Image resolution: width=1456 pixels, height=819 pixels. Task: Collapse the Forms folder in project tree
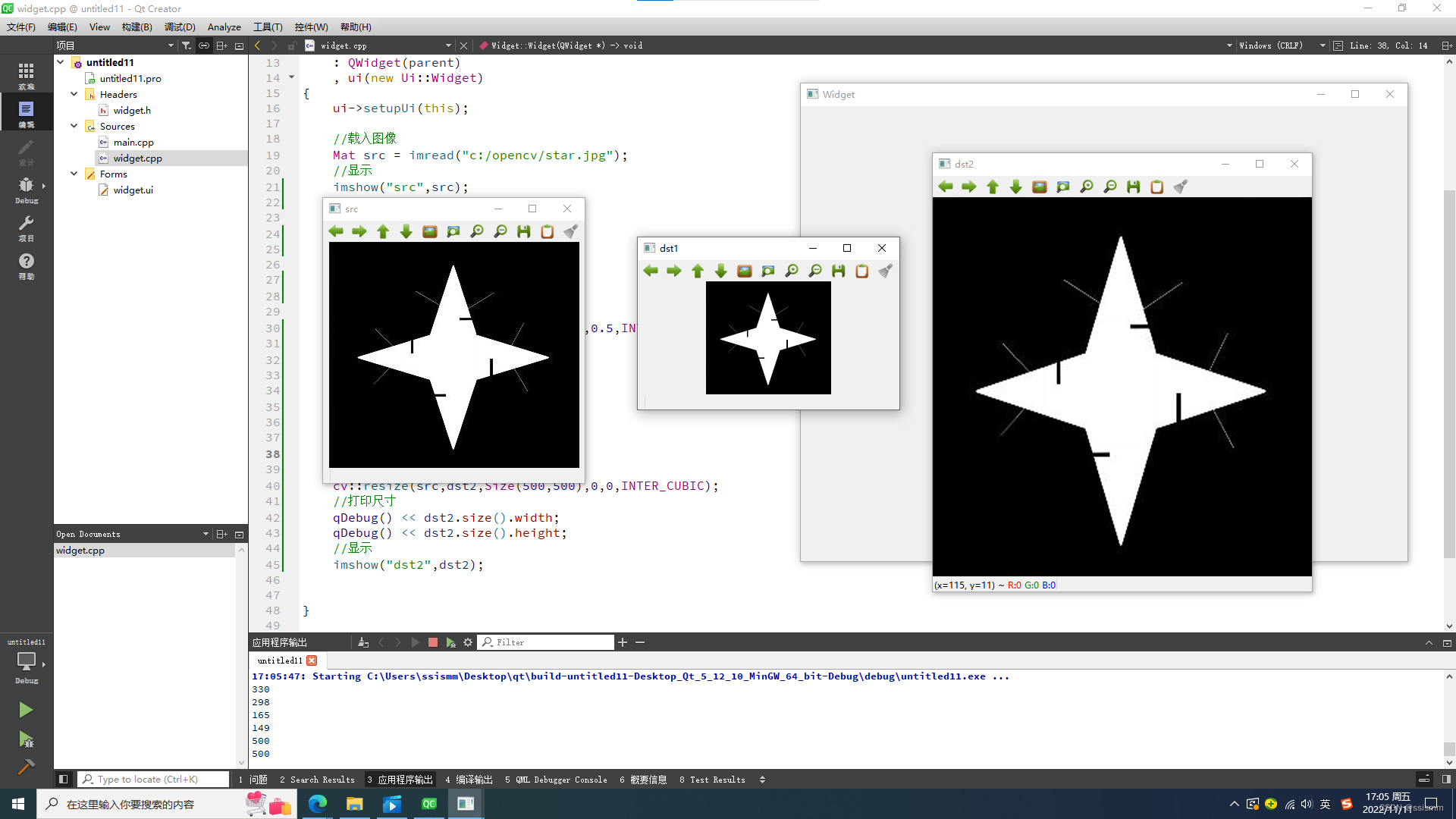pos(74,174)
